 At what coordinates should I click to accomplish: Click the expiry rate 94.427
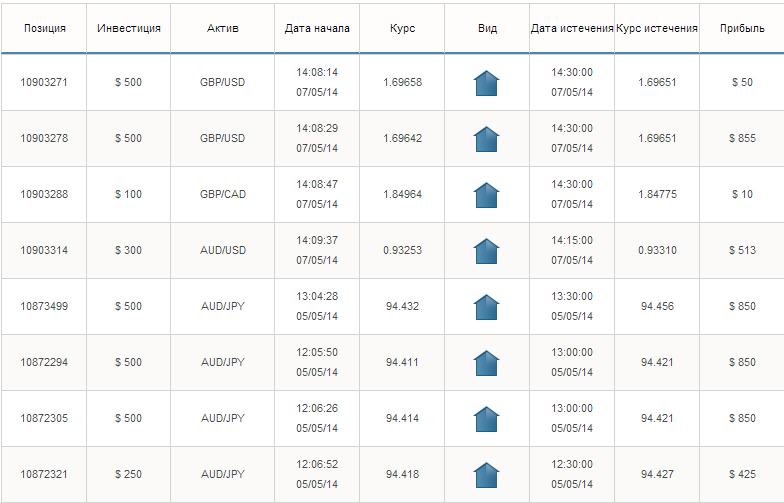click(657, 474)
